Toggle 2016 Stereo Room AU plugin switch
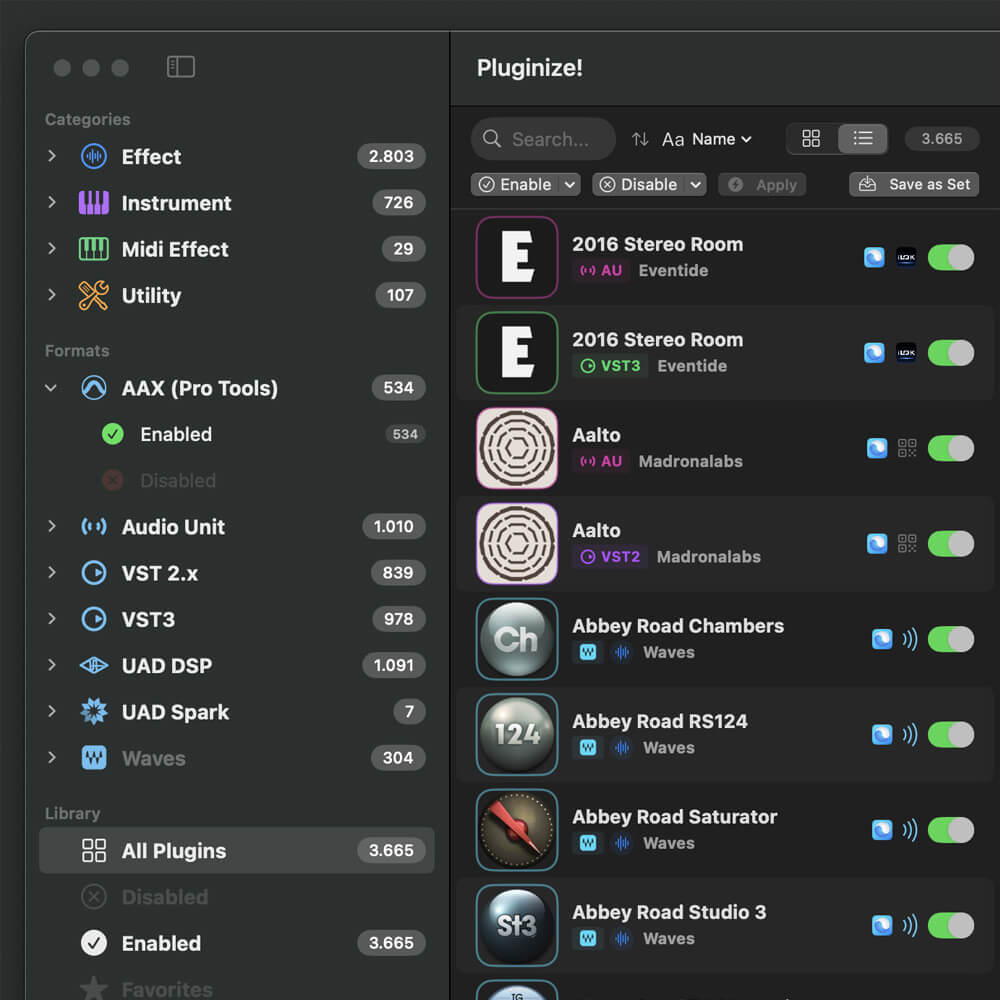Viewport: 1000px width, 1000px height. [951, 258]
